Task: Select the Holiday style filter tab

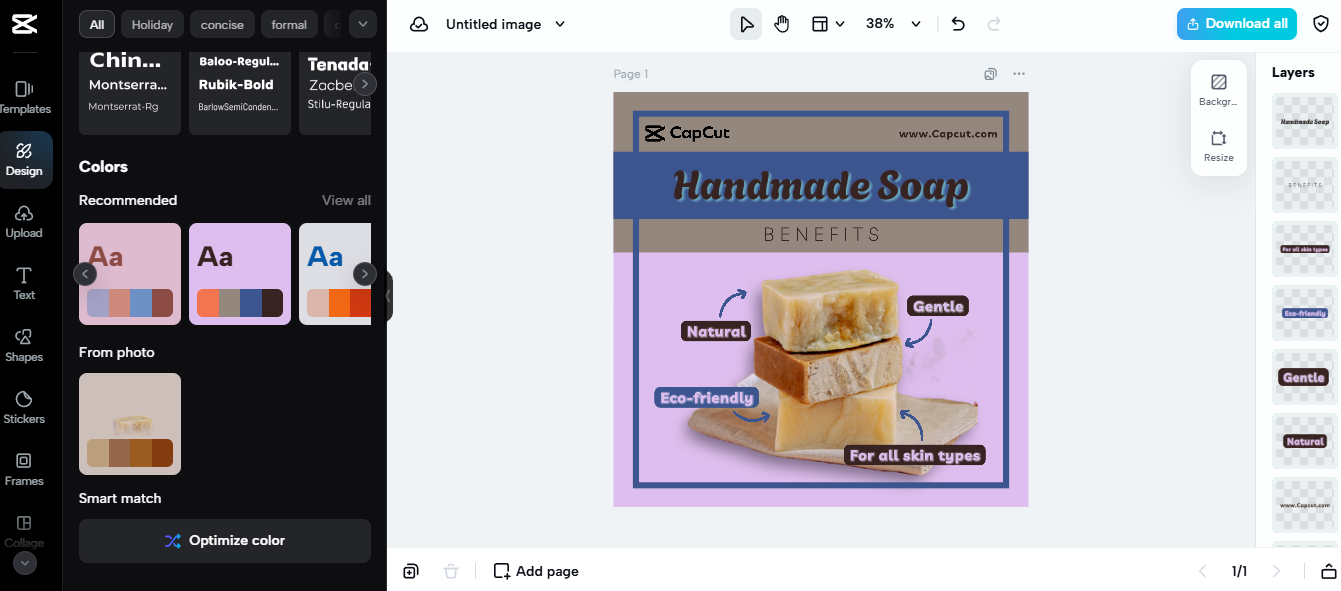Action: pyautogui.click(x=152, y=24)
